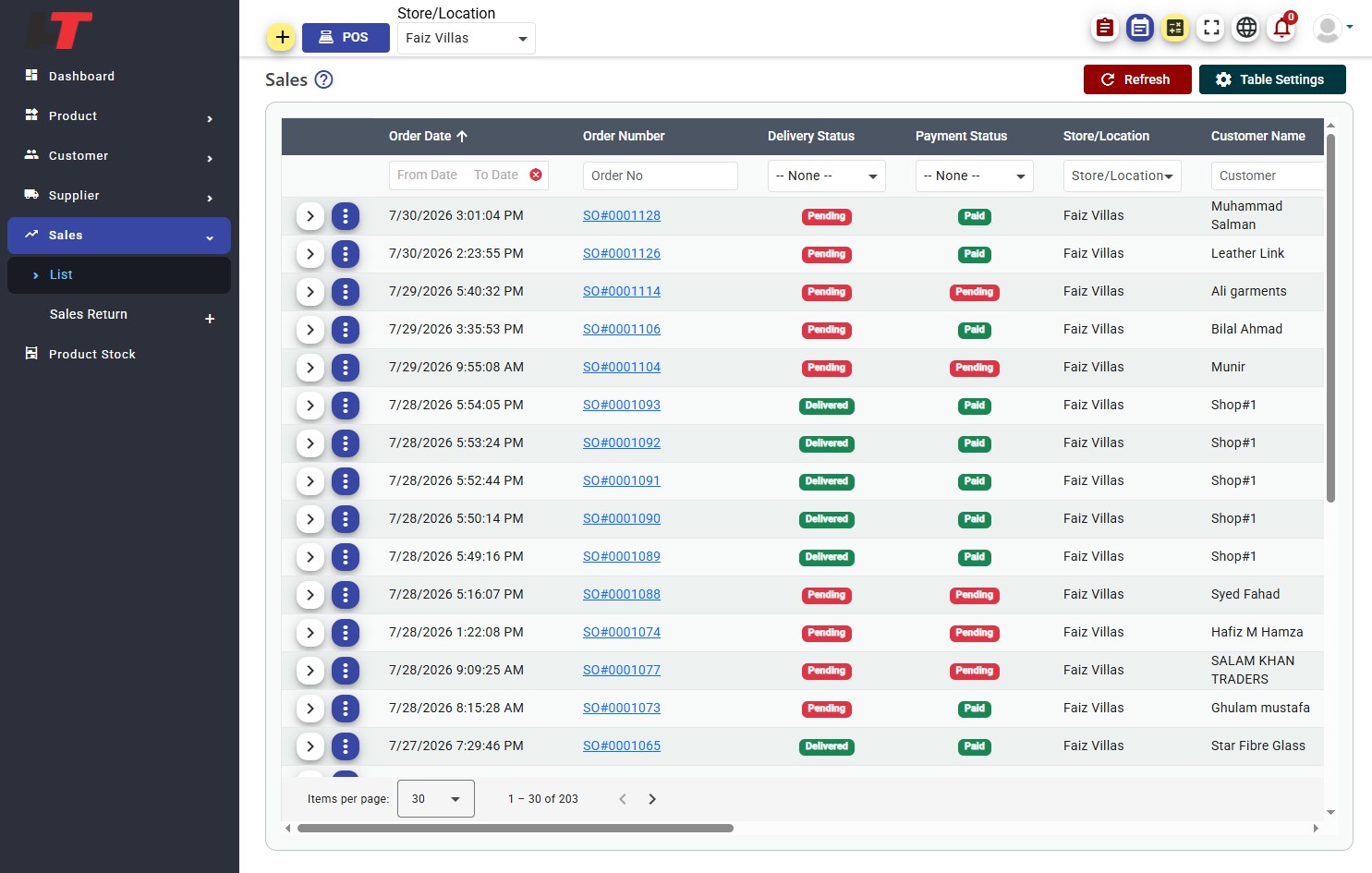1372x873 pixels.
Task: Select List under Sales menu
Action: 118,274
